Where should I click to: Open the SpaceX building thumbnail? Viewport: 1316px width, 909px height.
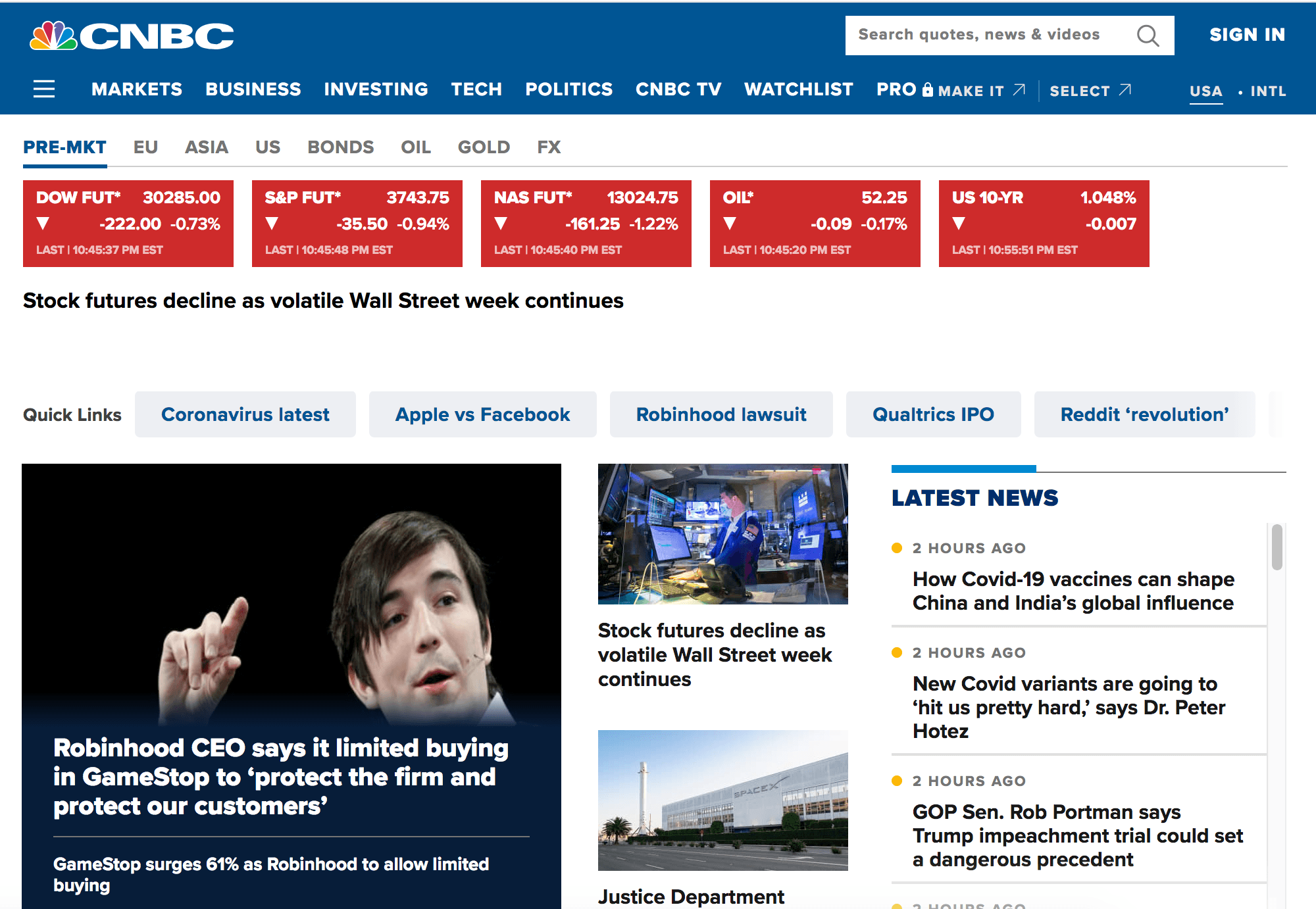pos(723,800)
